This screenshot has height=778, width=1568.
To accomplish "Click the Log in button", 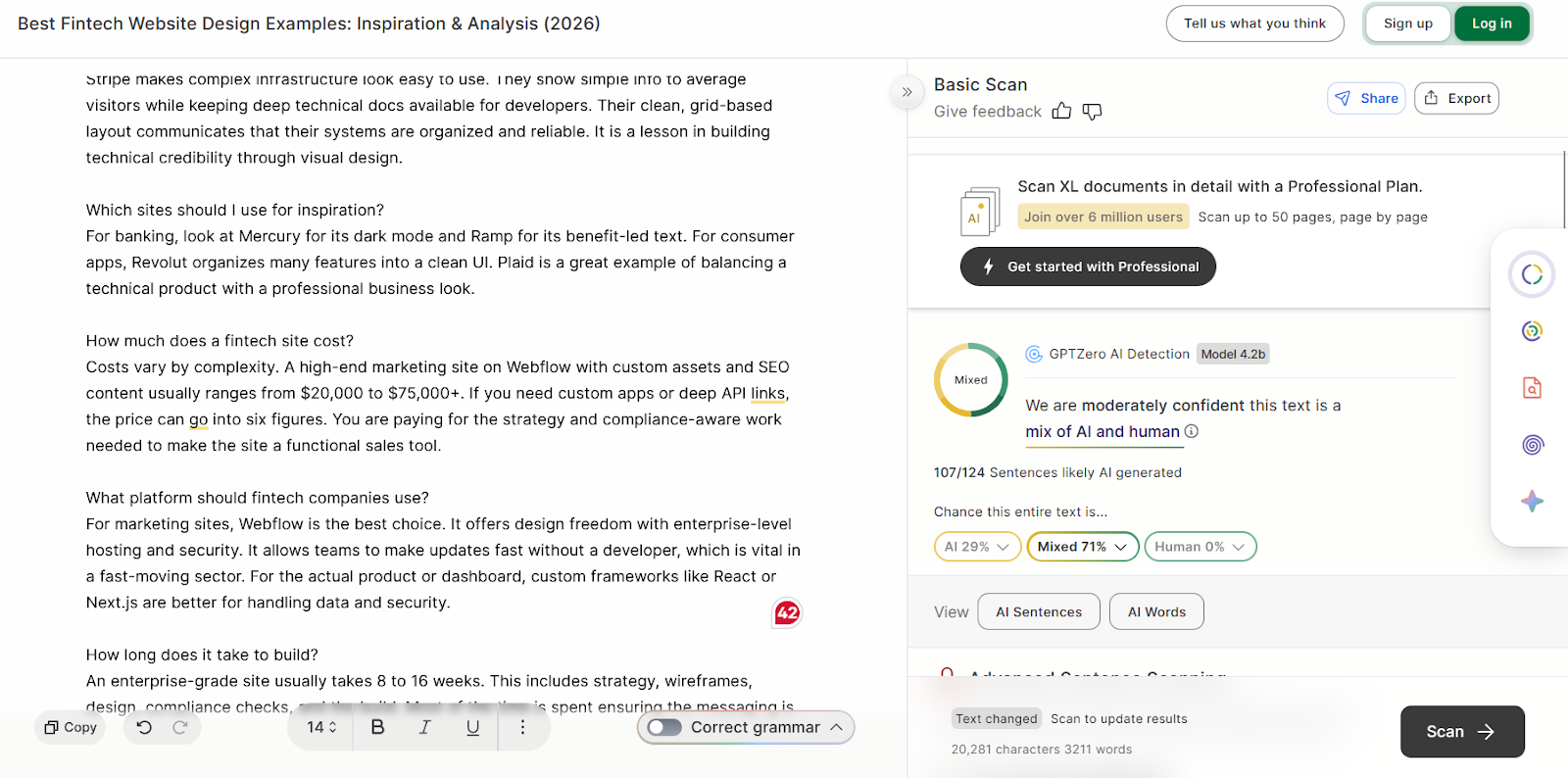I will (1492, 24).
